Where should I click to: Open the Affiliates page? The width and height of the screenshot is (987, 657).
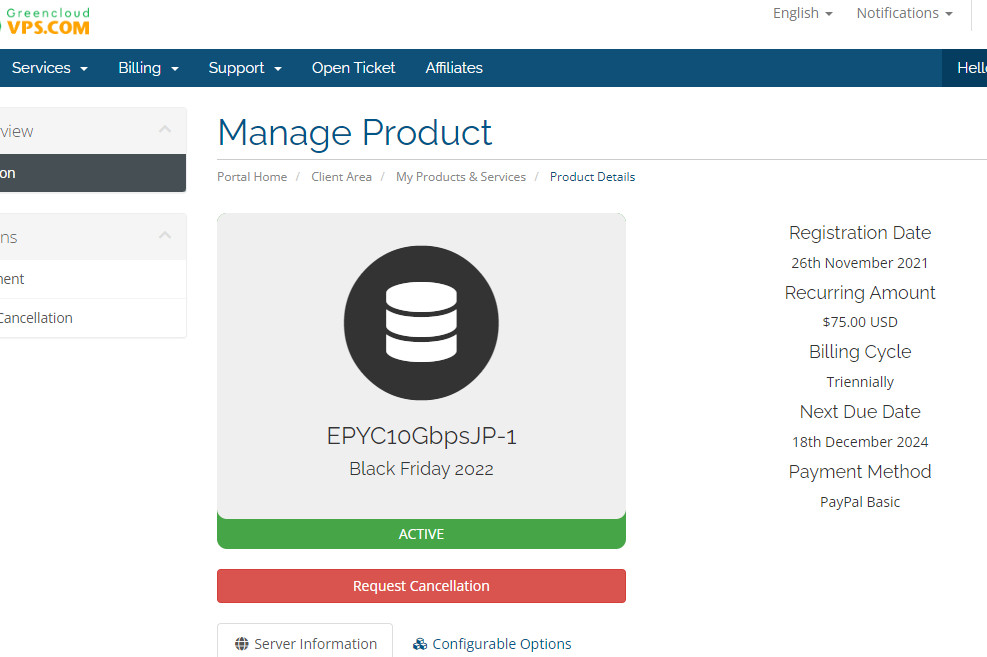click(454, 68)
